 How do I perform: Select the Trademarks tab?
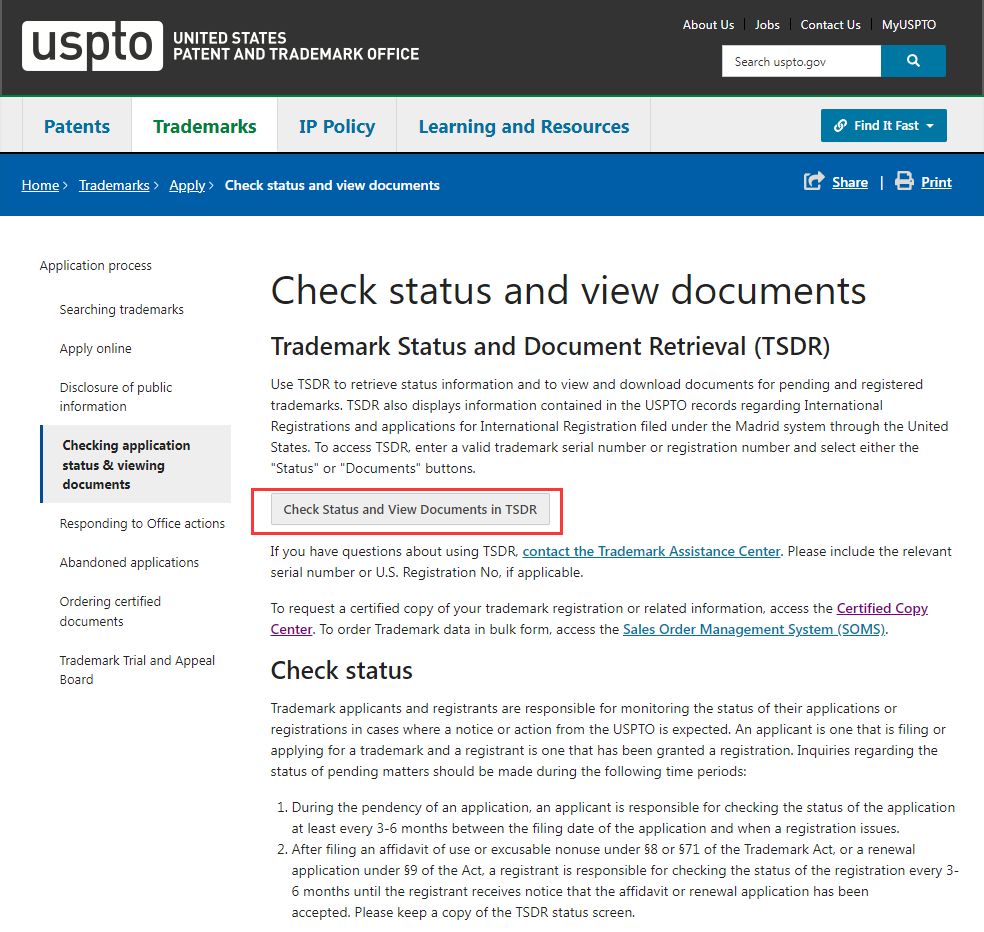click(205, 126)
